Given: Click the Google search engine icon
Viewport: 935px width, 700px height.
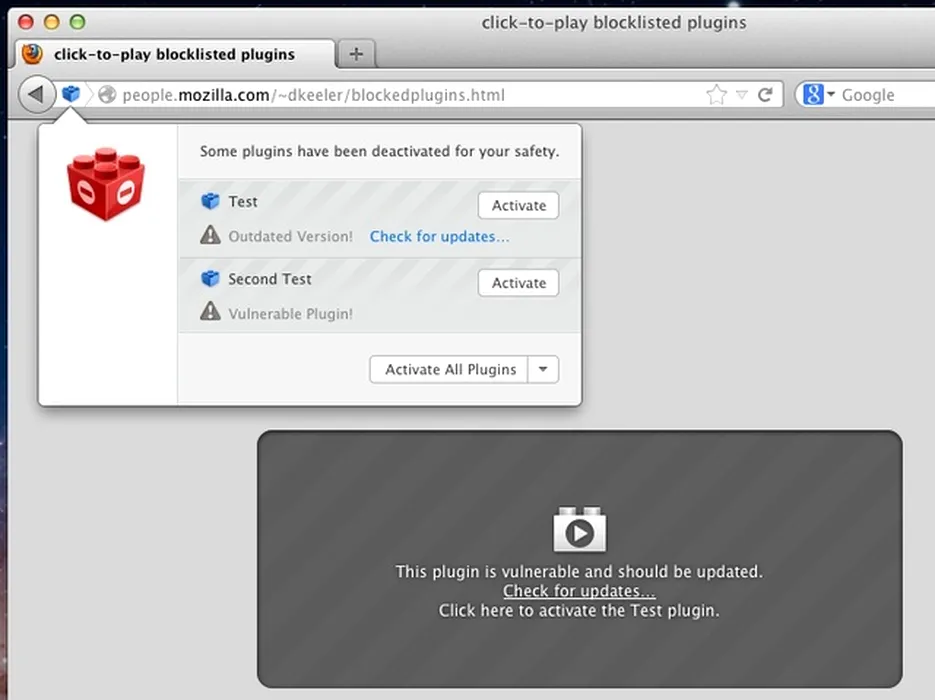Looking at the screenshot, I should click(x=812, y=95).
